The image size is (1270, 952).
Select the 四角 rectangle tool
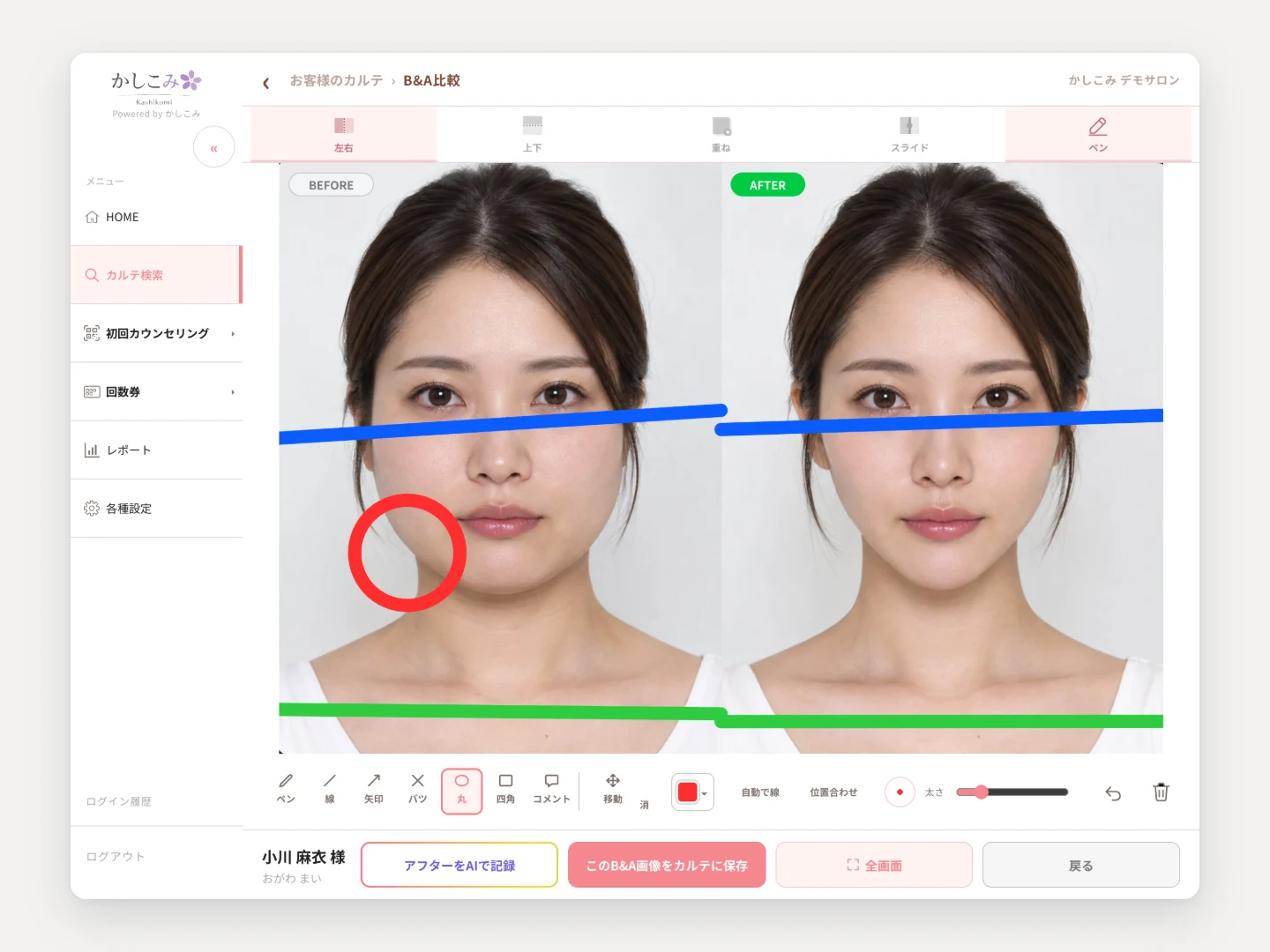(x=505, y=789)
